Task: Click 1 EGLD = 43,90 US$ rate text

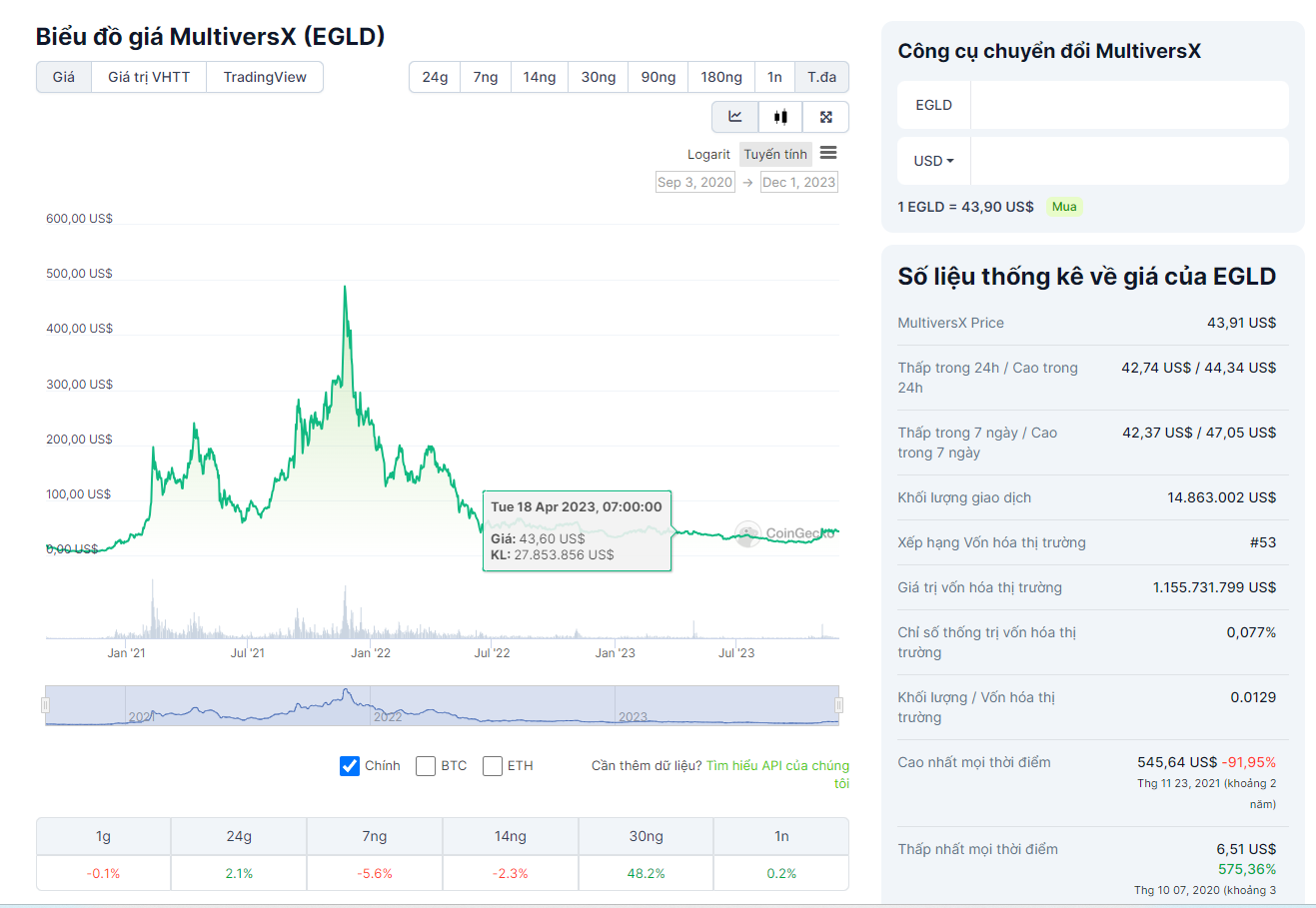Action: pyautogui.click(x=965, y=207)
